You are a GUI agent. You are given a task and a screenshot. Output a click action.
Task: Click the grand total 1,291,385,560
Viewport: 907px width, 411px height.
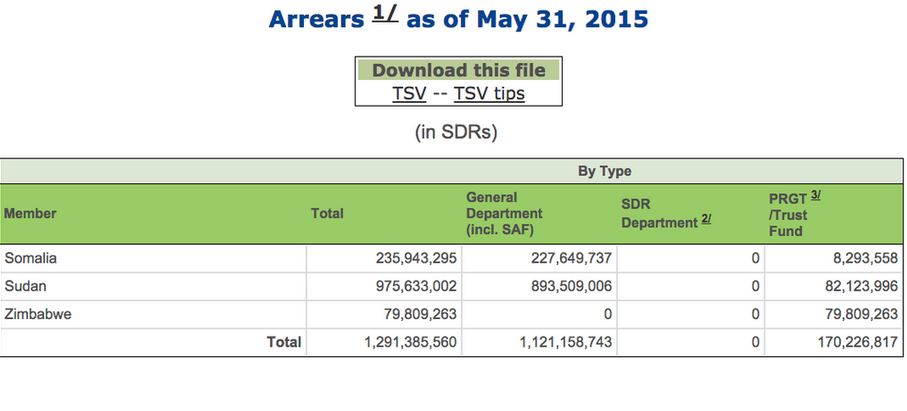click(x=411, y=342)
